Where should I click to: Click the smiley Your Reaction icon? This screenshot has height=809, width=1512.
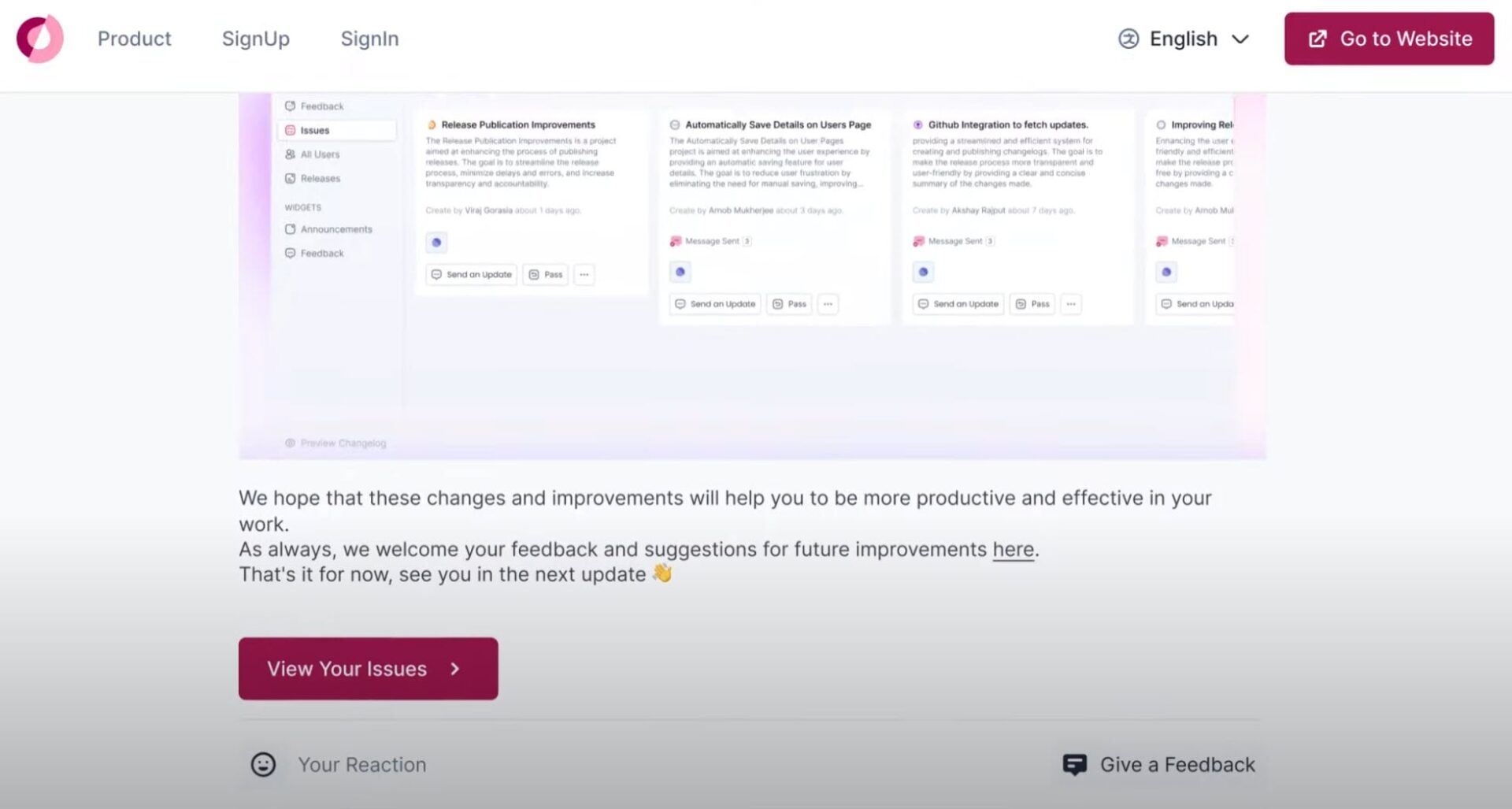pos(263,764)
